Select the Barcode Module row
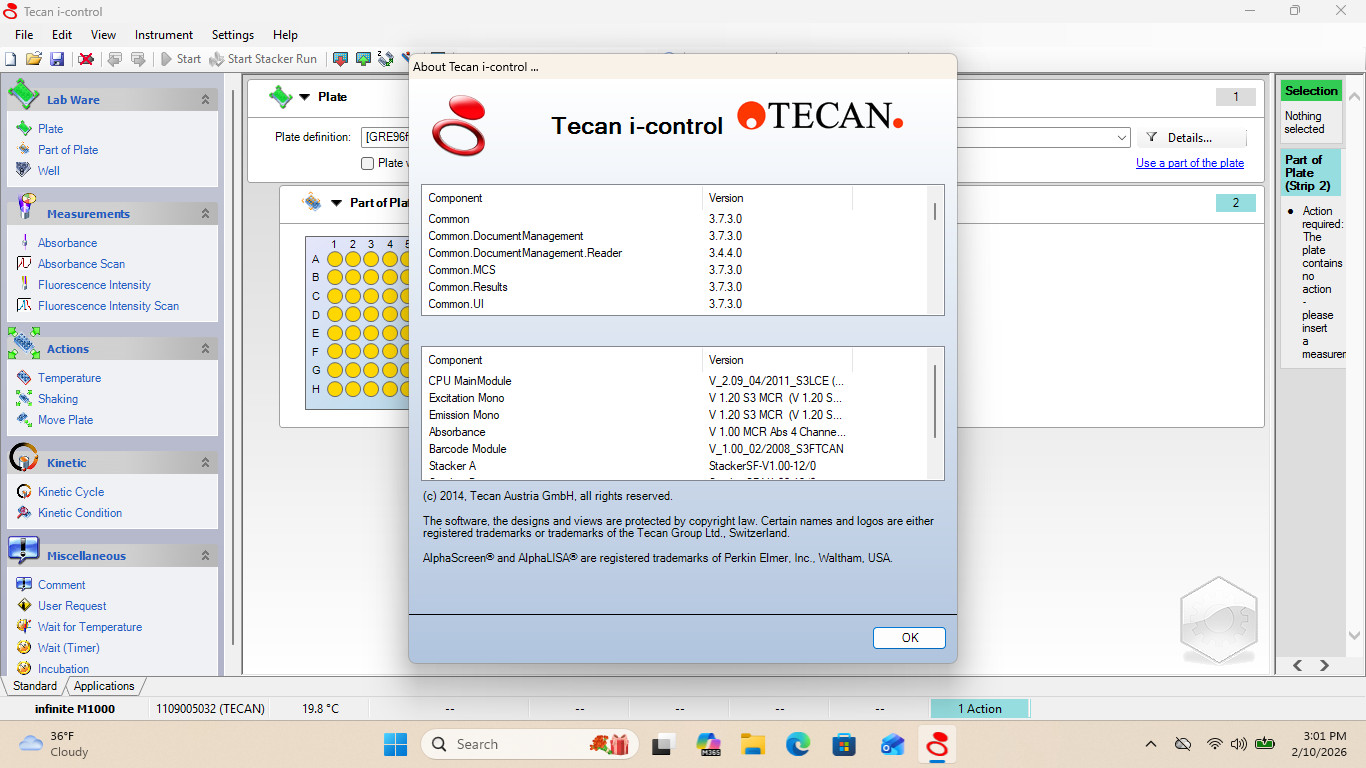The width and height of the screenshot is (1366, 768). click(676, 449)
